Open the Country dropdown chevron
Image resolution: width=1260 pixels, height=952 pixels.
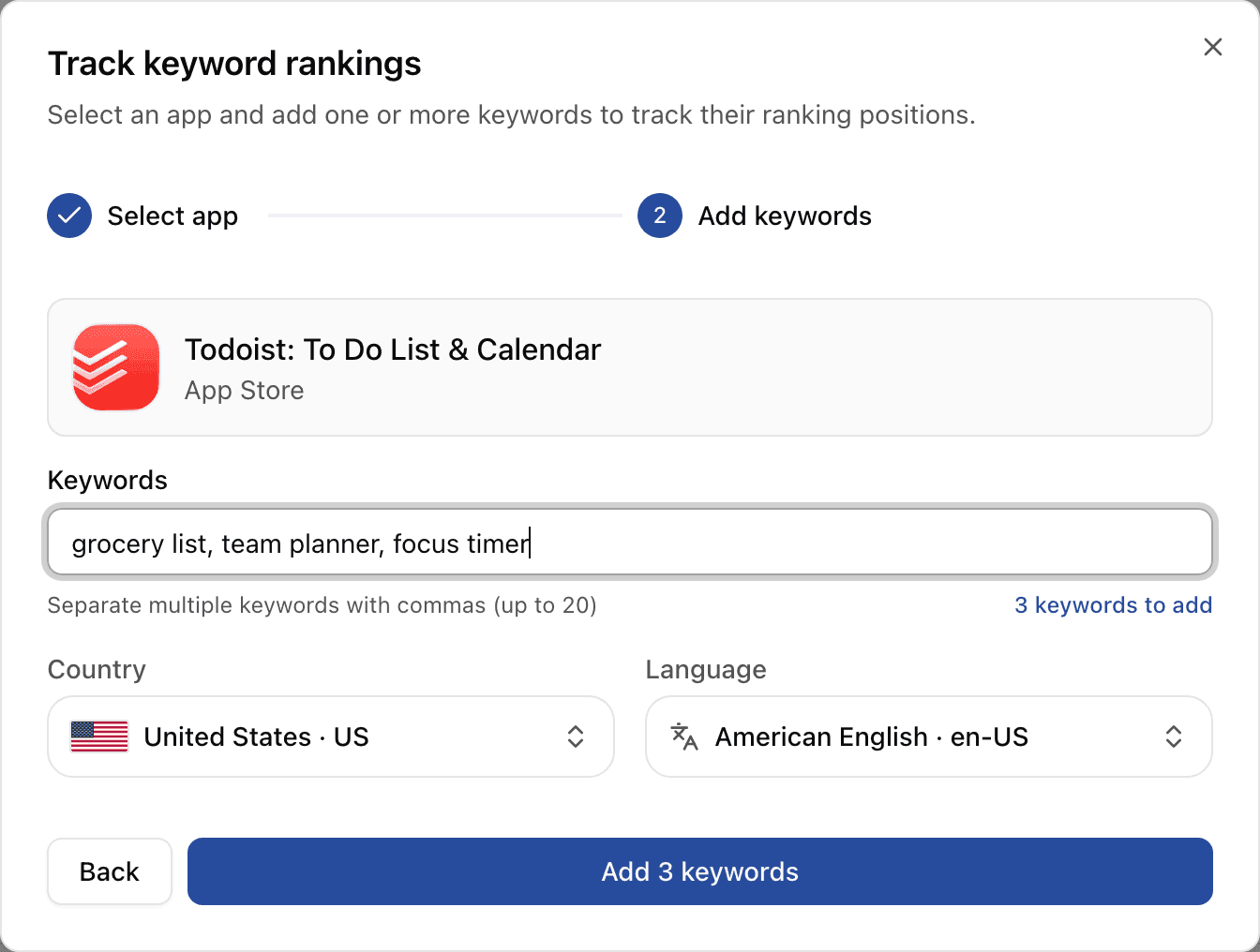(x=576, y=736)
